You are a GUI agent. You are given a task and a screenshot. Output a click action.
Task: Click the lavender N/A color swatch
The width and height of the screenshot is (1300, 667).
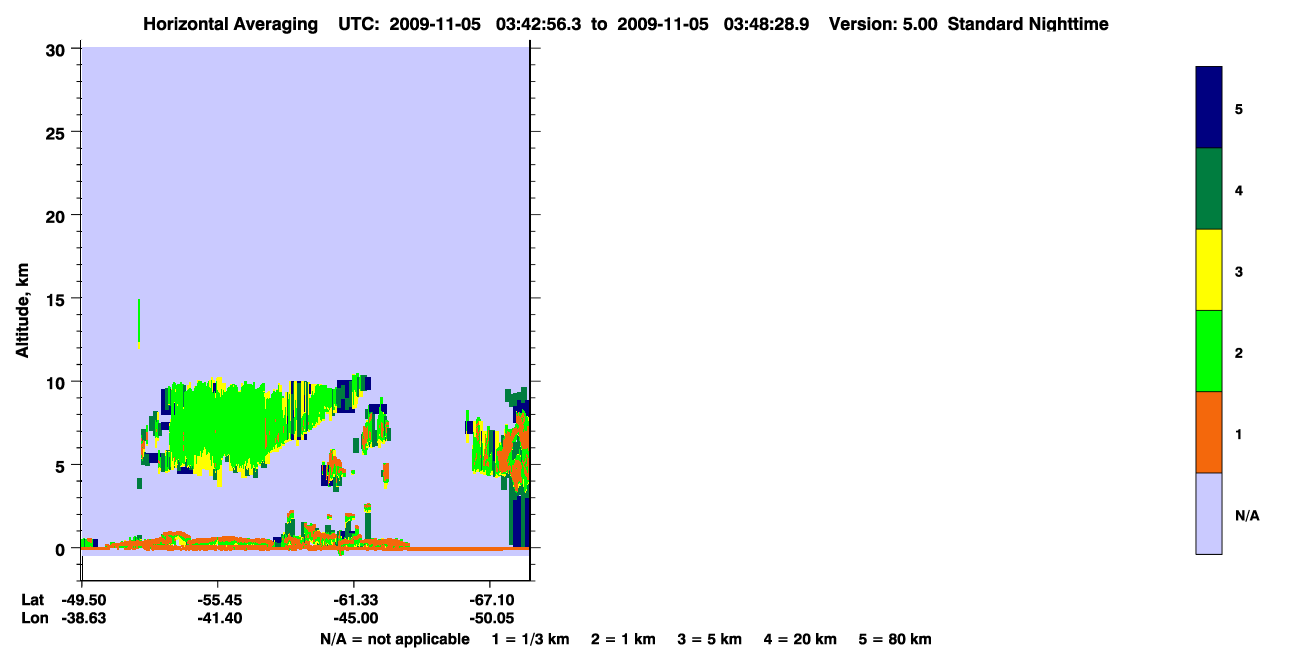(1209, 513)
